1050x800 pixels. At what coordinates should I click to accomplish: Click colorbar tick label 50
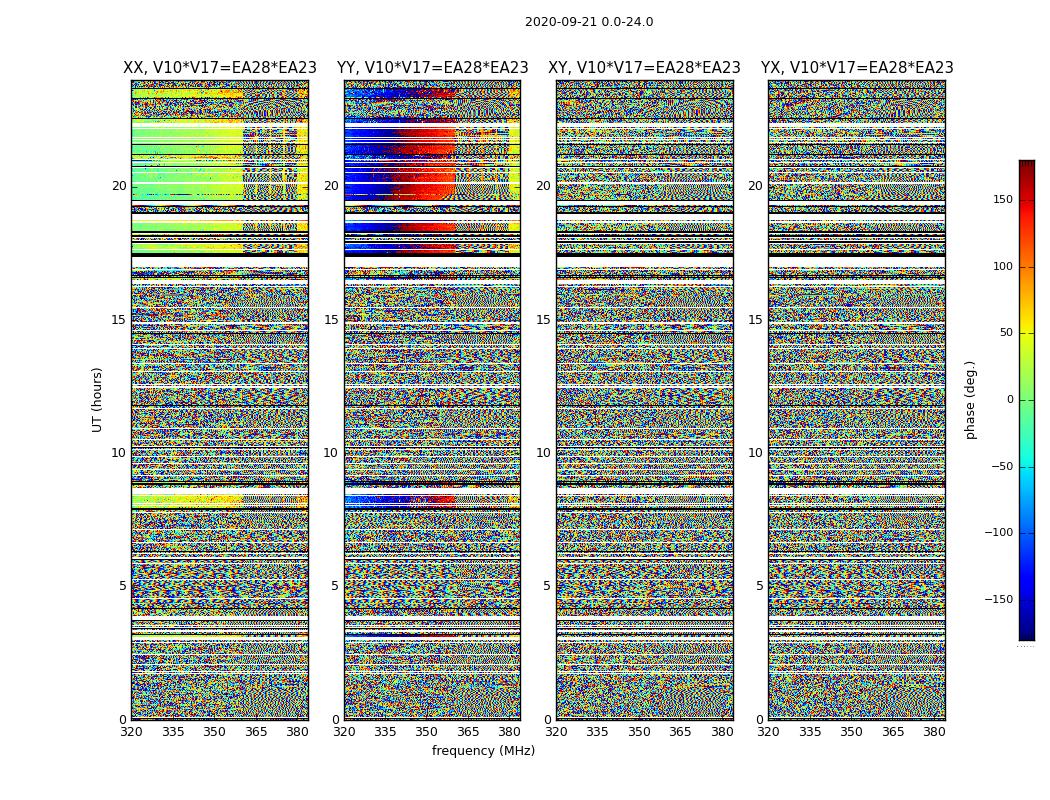(1006, 333)
